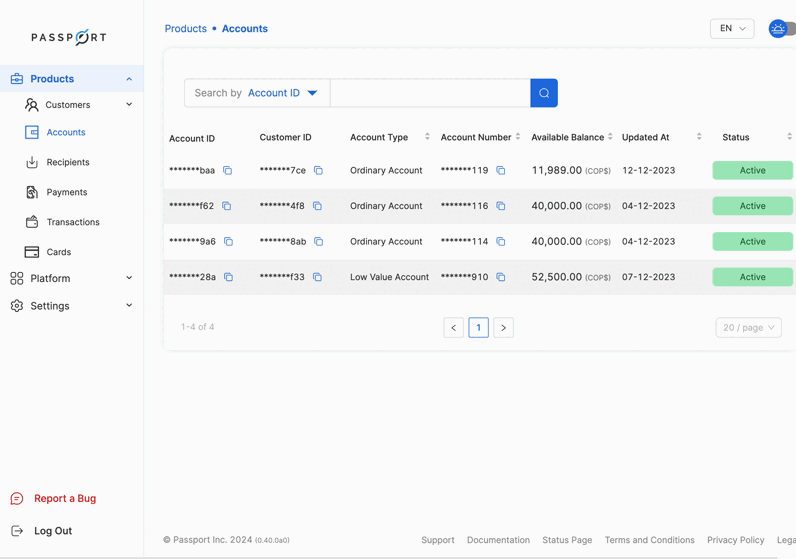Sort by Account Number column
This screenshot has width=796, height=559.
click(x=518, y=137)
